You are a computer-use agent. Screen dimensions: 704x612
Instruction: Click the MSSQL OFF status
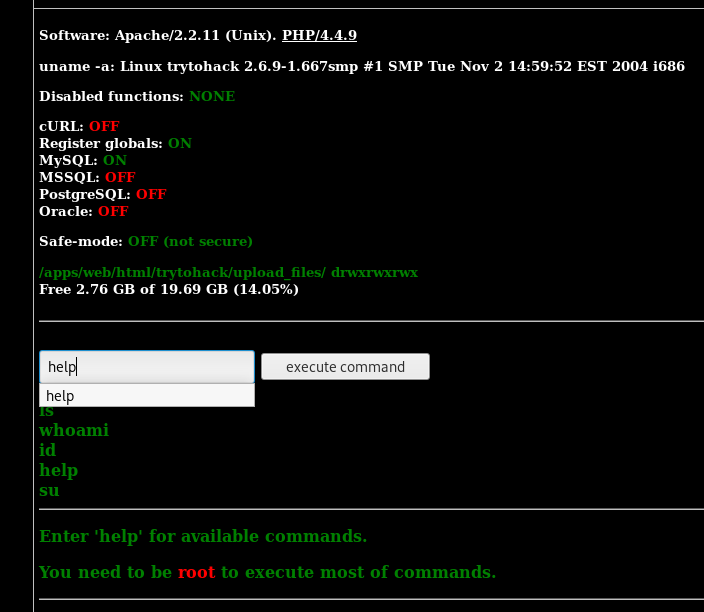[x=120, y=178]
